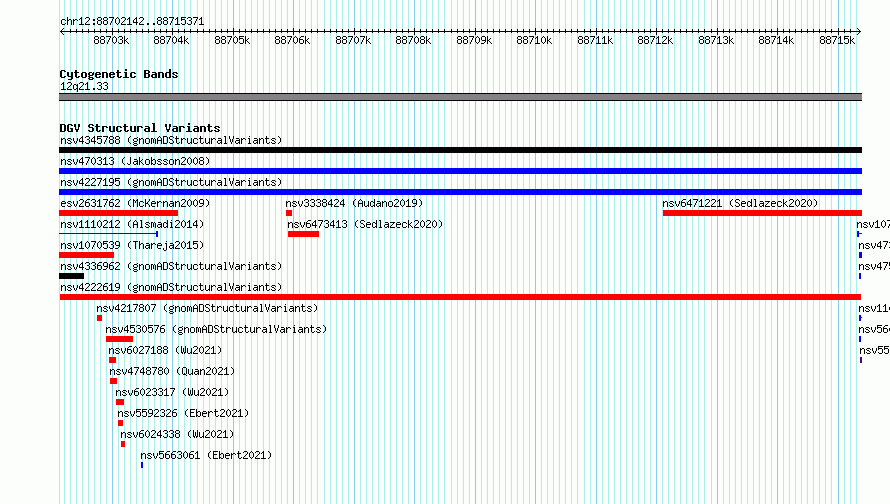Click thin blue nsv1110212 variant line

click(x=108, y=234)
